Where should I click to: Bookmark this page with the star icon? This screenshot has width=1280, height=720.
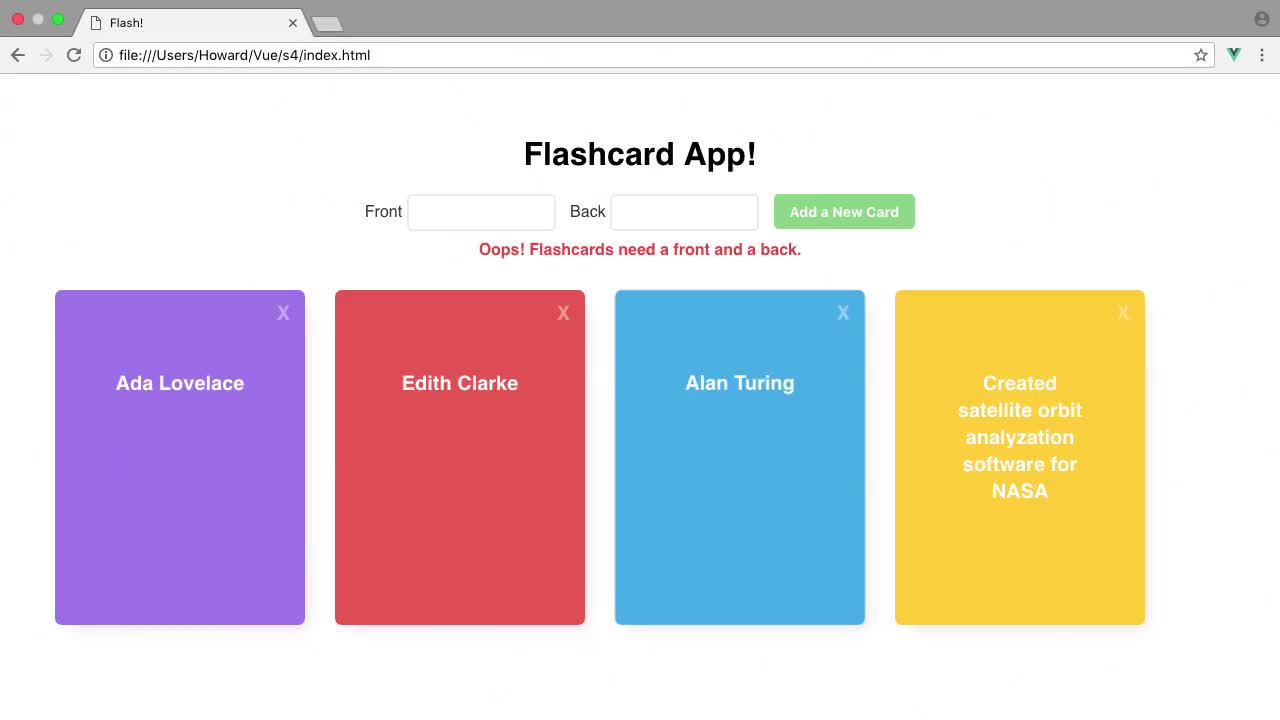tap(1201, 55)
